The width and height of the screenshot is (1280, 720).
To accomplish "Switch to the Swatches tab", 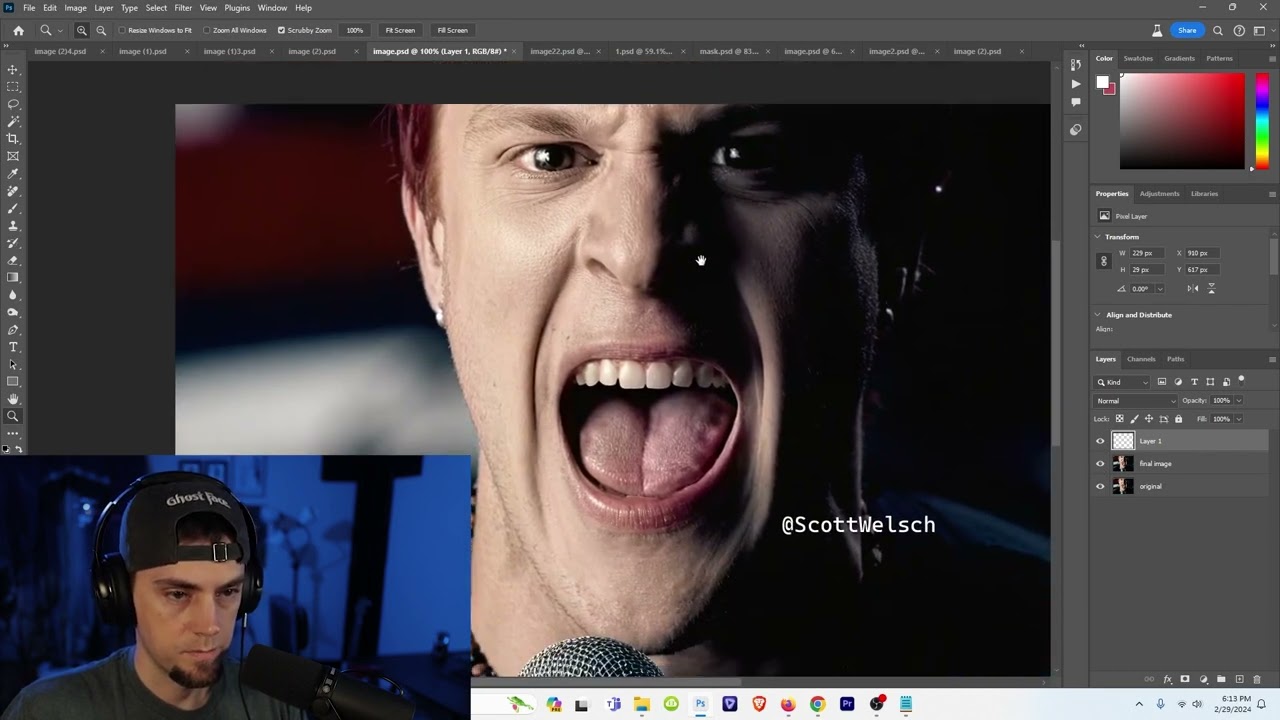I will (1138, 59).
